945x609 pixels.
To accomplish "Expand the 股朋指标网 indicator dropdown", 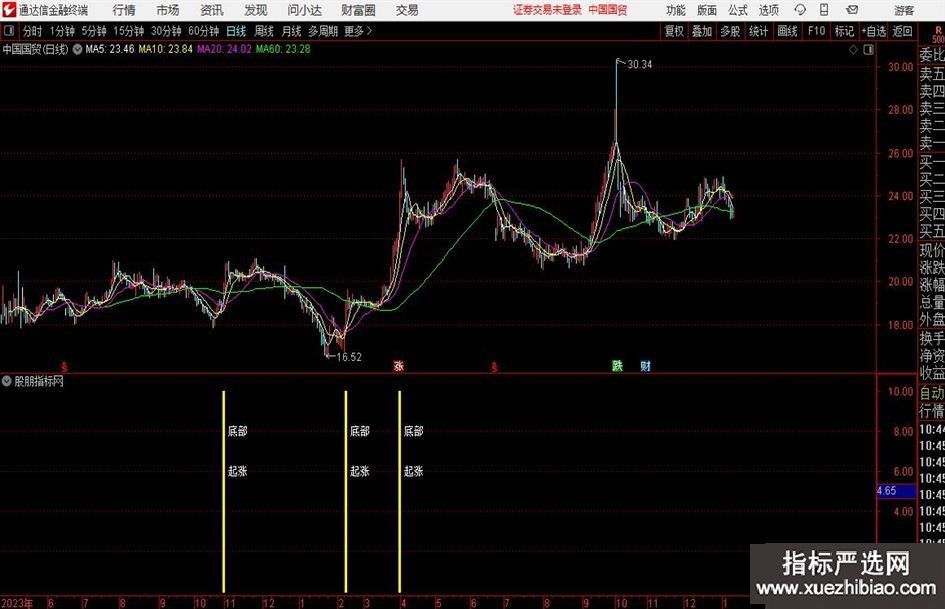I will point(7,381).
